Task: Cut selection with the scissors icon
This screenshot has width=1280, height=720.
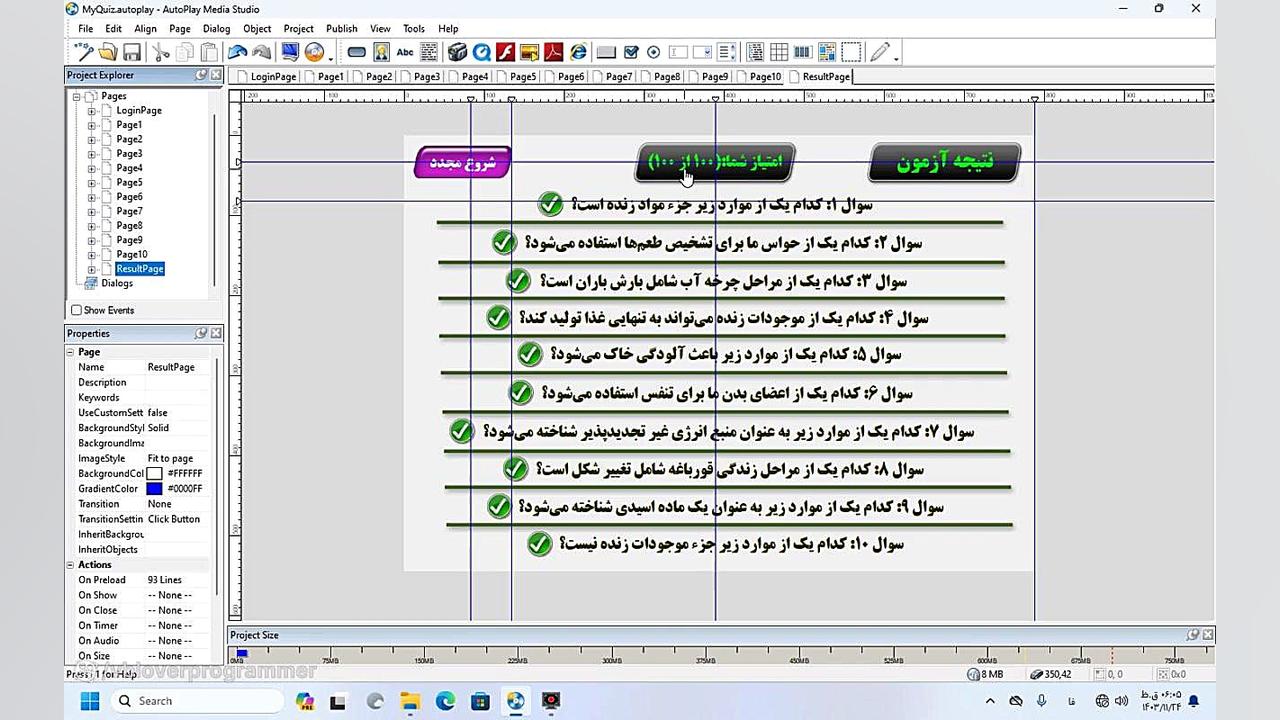Action: [160, 52]
